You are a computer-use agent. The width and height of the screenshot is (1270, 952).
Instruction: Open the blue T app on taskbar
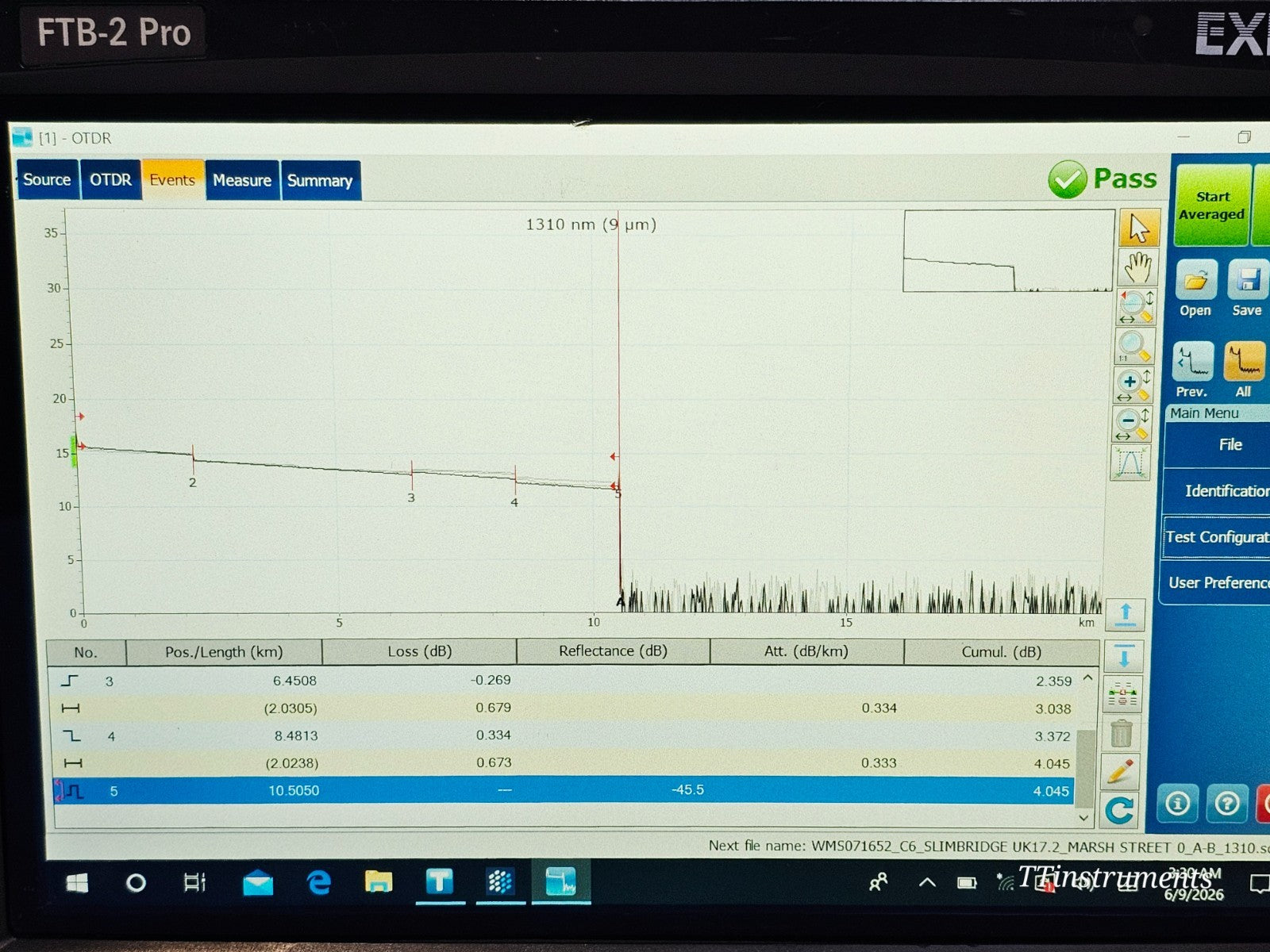[x=439, y=881]
